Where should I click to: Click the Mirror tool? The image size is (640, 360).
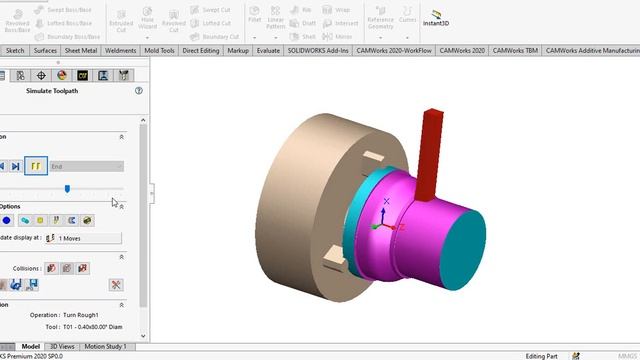[337, 37]
